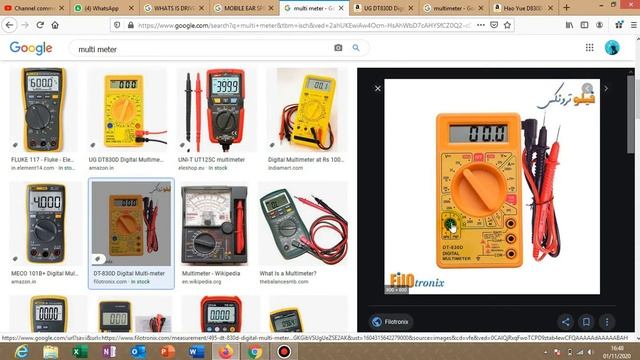Go back with the browser back arrow

9,25
